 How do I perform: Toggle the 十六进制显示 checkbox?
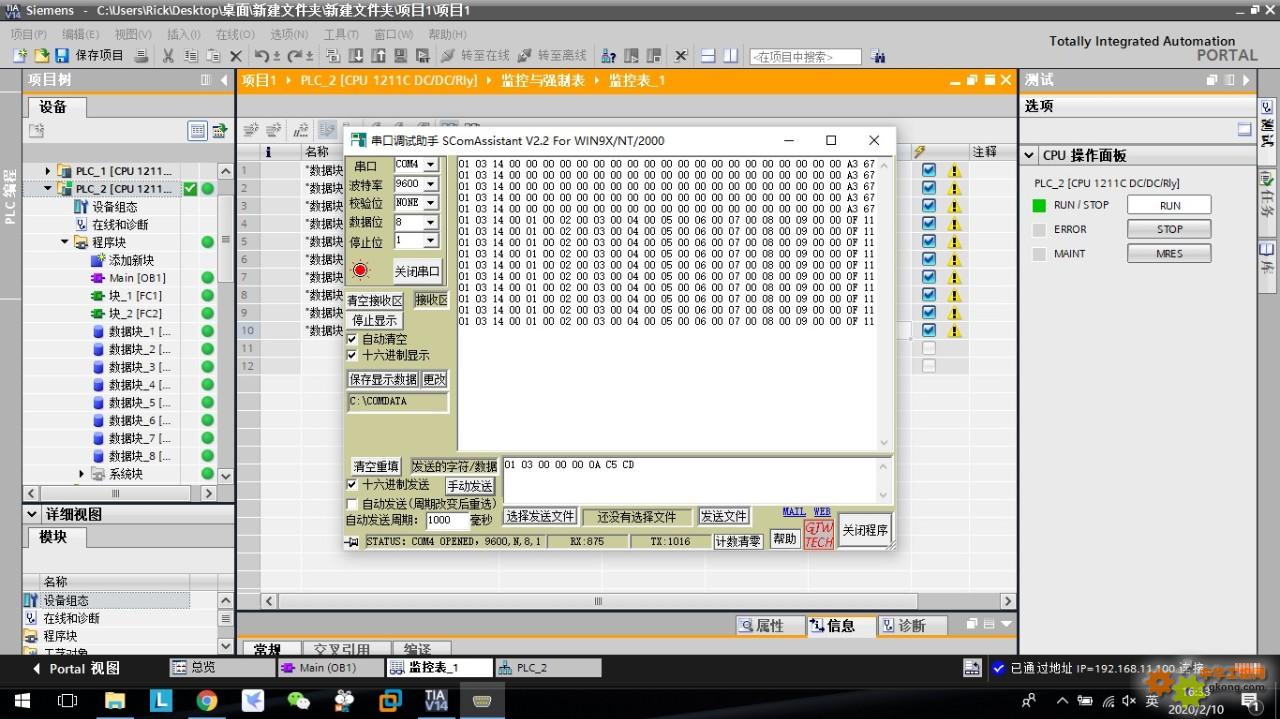(x=352, y=355)
